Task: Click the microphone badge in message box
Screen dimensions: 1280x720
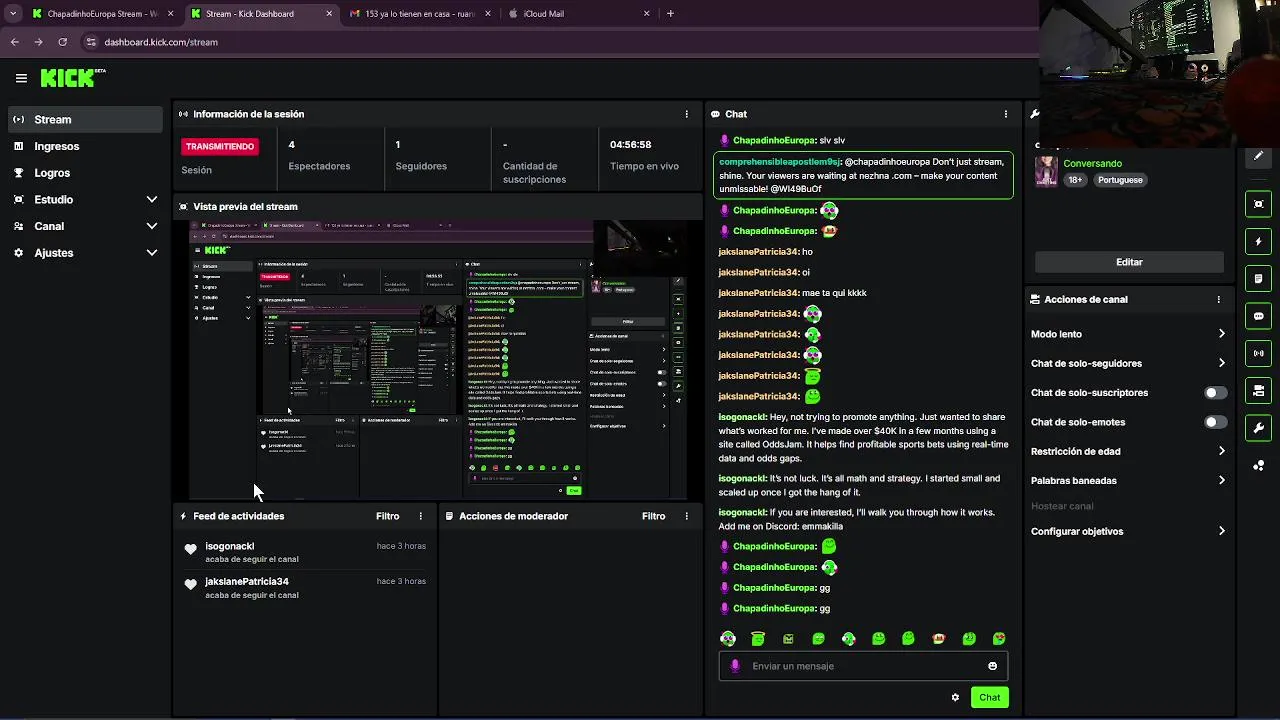Action: coord(735,666)
